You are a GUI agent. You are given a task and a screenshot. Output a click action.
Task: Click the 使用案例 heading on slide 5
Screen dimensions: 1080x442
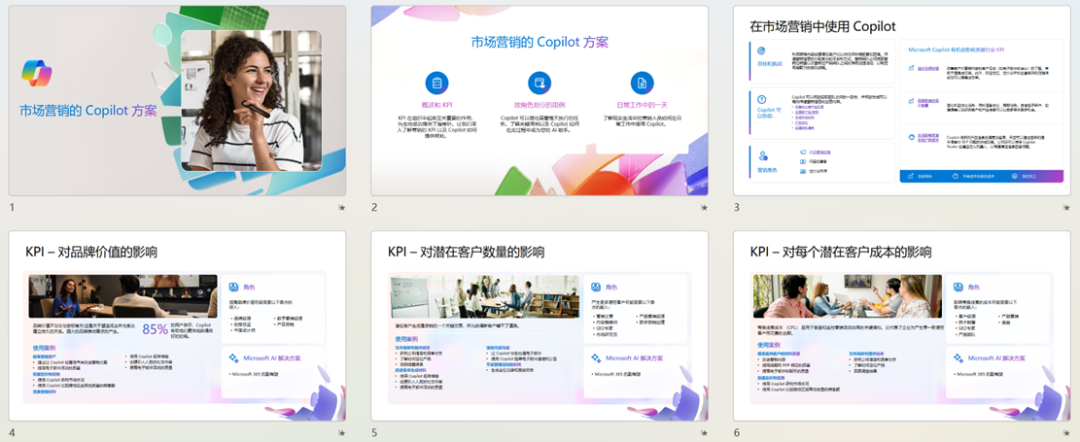[406, 339]
